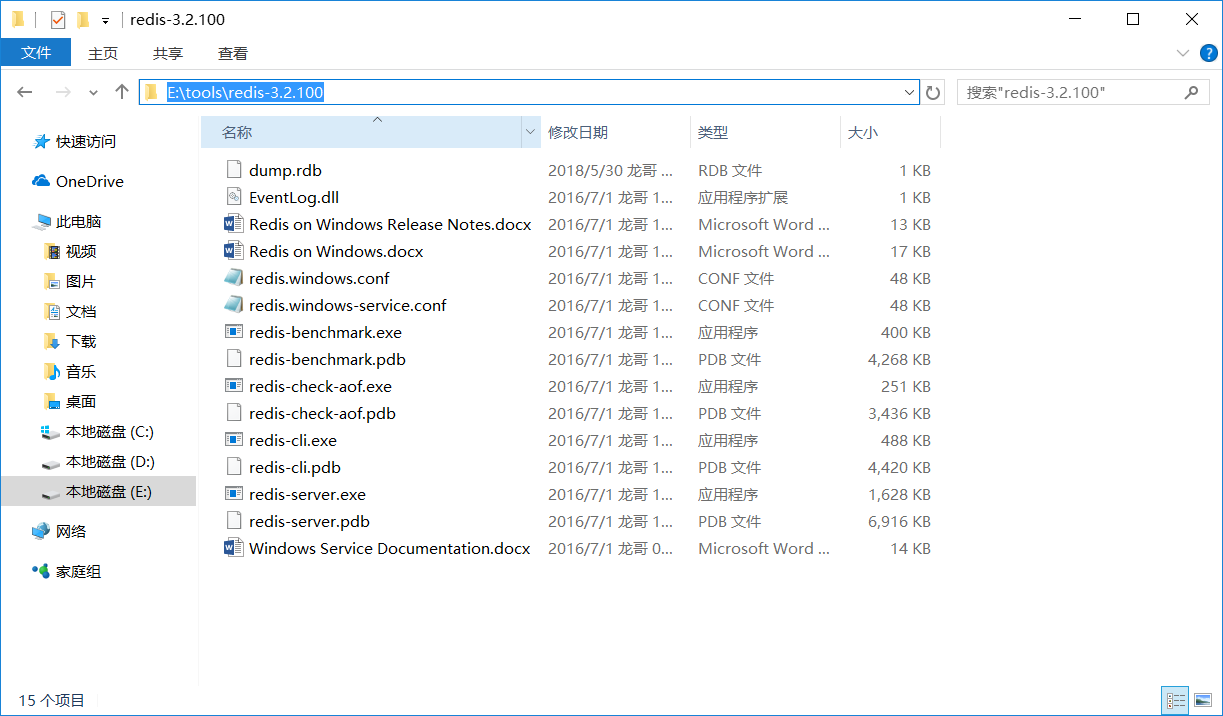
Task: Sort by the 大小 column header
Action: tap(890, 132)
